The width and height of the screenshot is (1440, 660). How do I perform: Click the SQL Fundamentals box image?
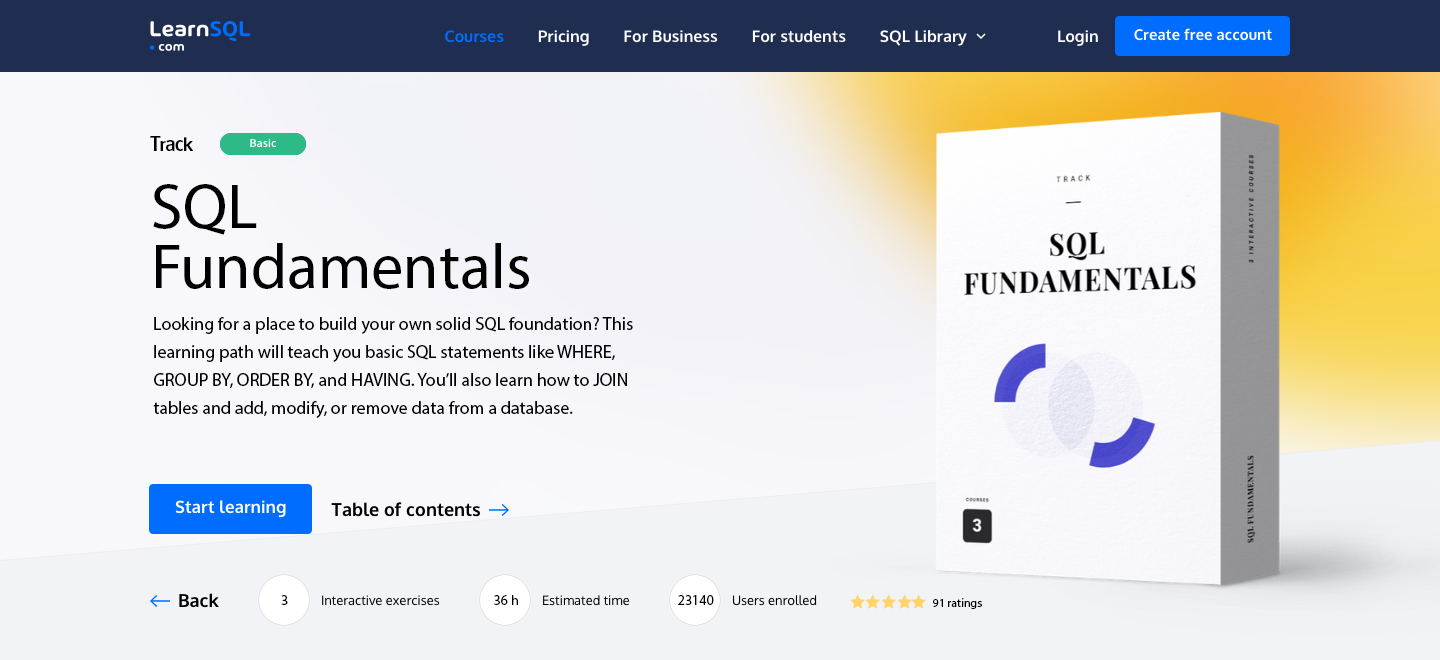point(1107,347)
